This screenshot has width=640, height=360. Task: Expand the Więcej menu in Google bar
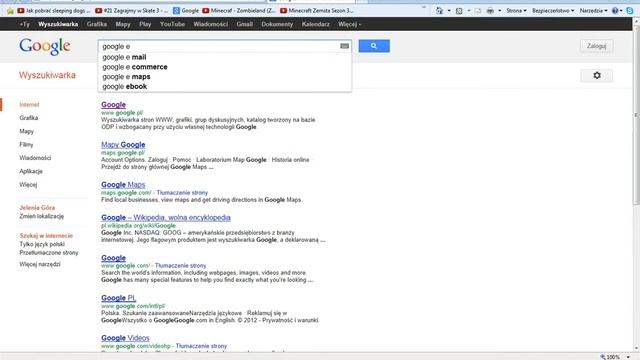pyautogui.click(x=349, y=24)
